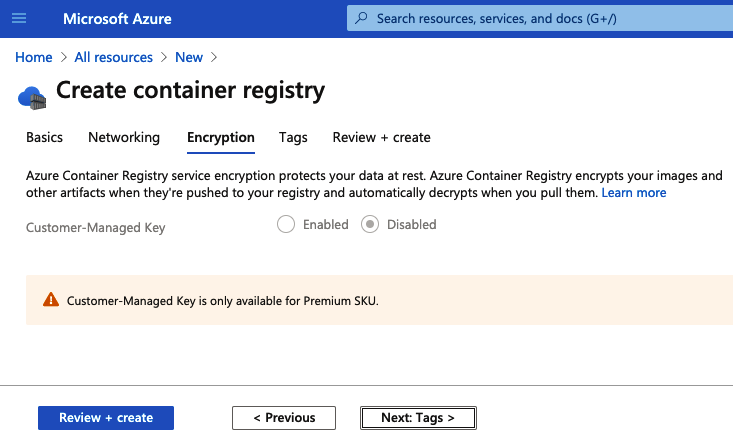Open the portal hamburger menu
This screenshot has width=733, height=439.
(x=20, y=19)
